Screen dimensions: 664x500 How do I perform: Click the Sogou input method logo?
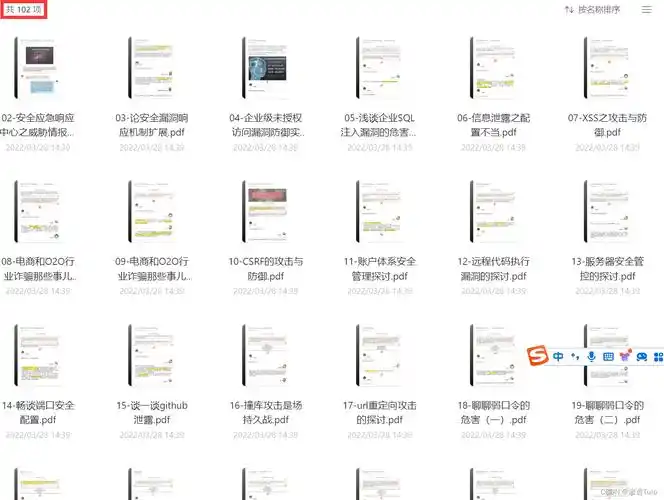coord(537,355)
